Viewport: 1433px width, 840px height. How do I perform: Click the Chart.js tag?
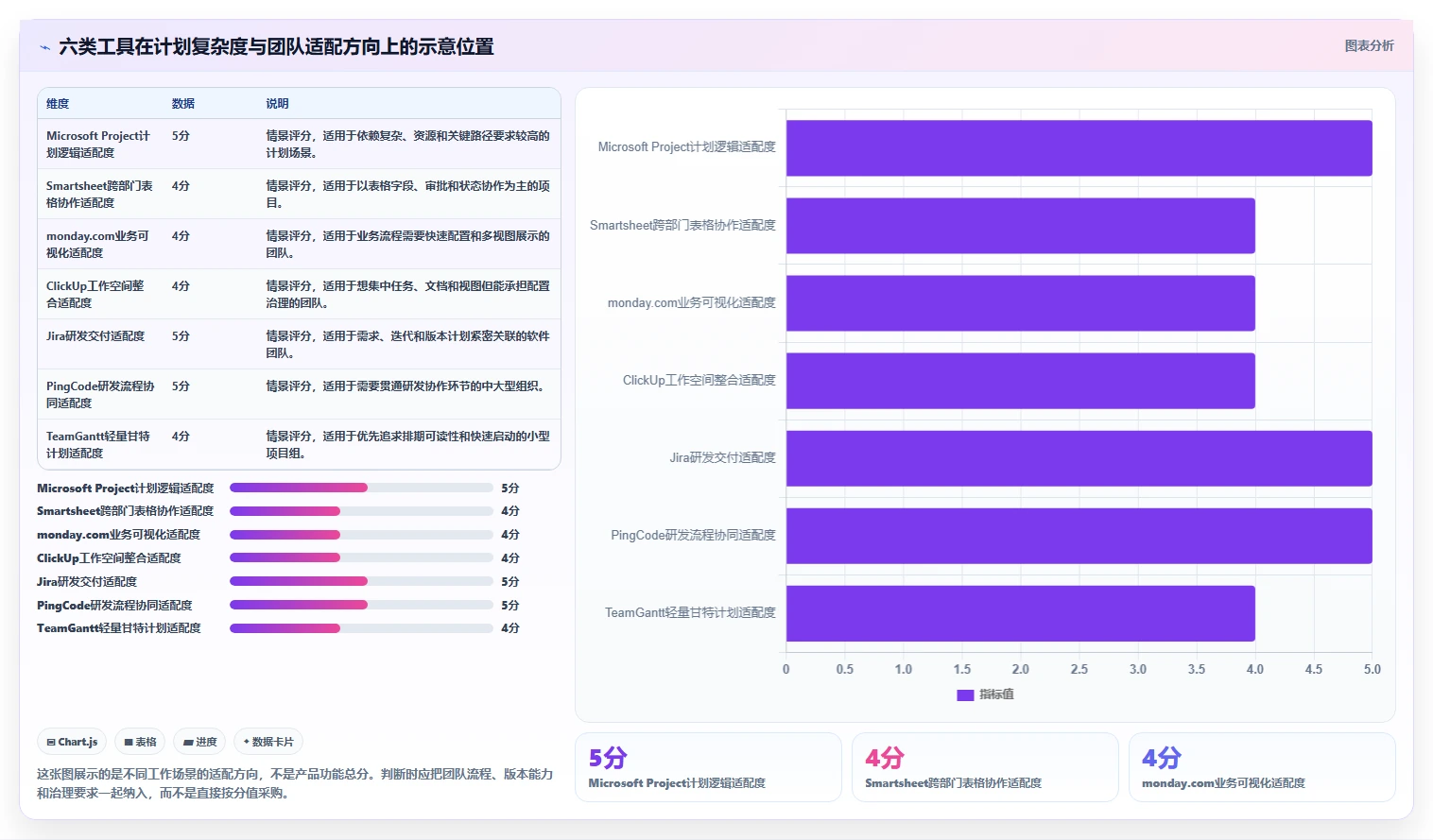point(72,742)
